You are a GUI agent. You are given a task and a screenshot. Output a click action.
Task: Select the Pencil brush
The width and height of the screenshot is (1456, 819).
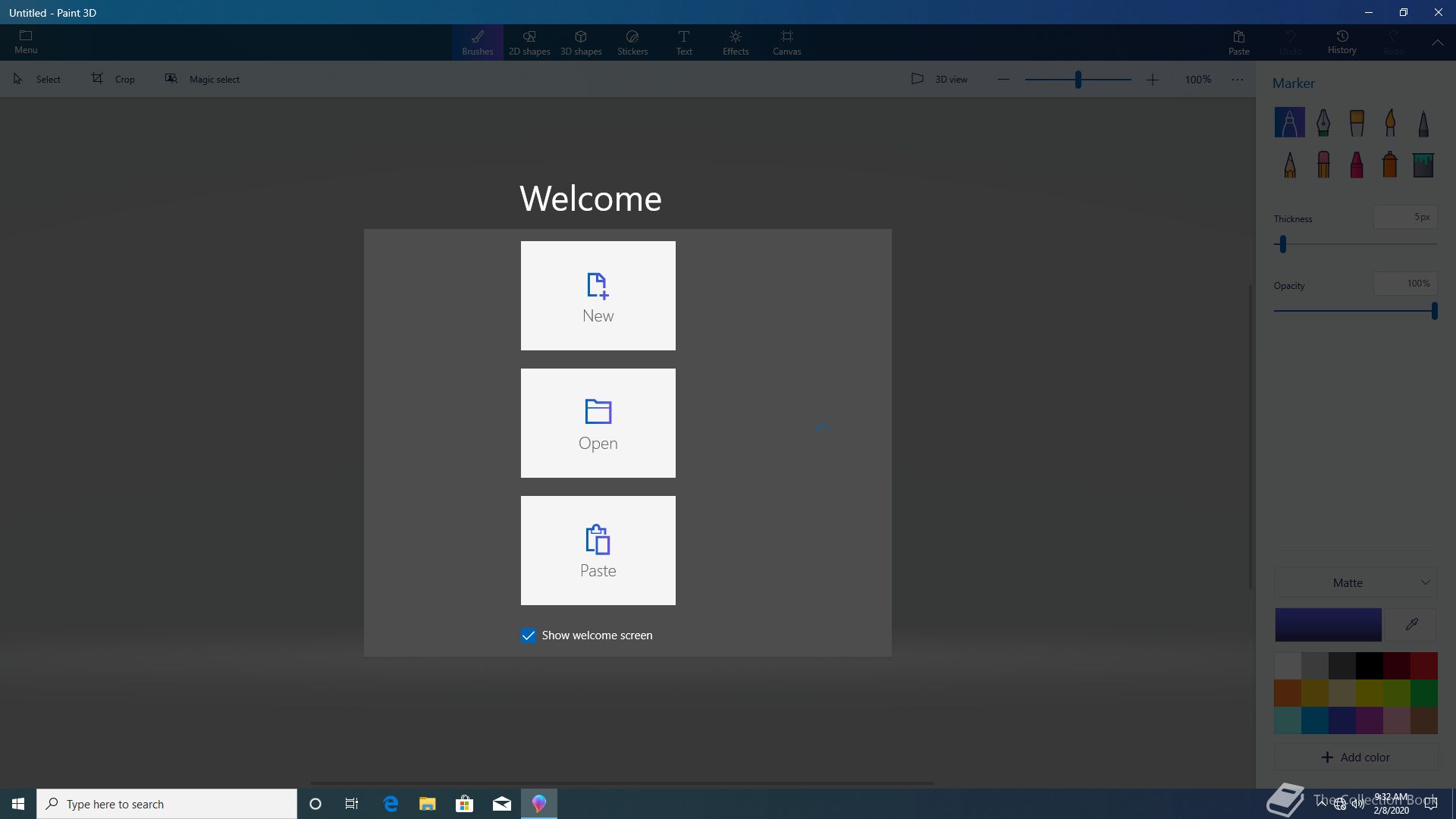coord(1289,165)
